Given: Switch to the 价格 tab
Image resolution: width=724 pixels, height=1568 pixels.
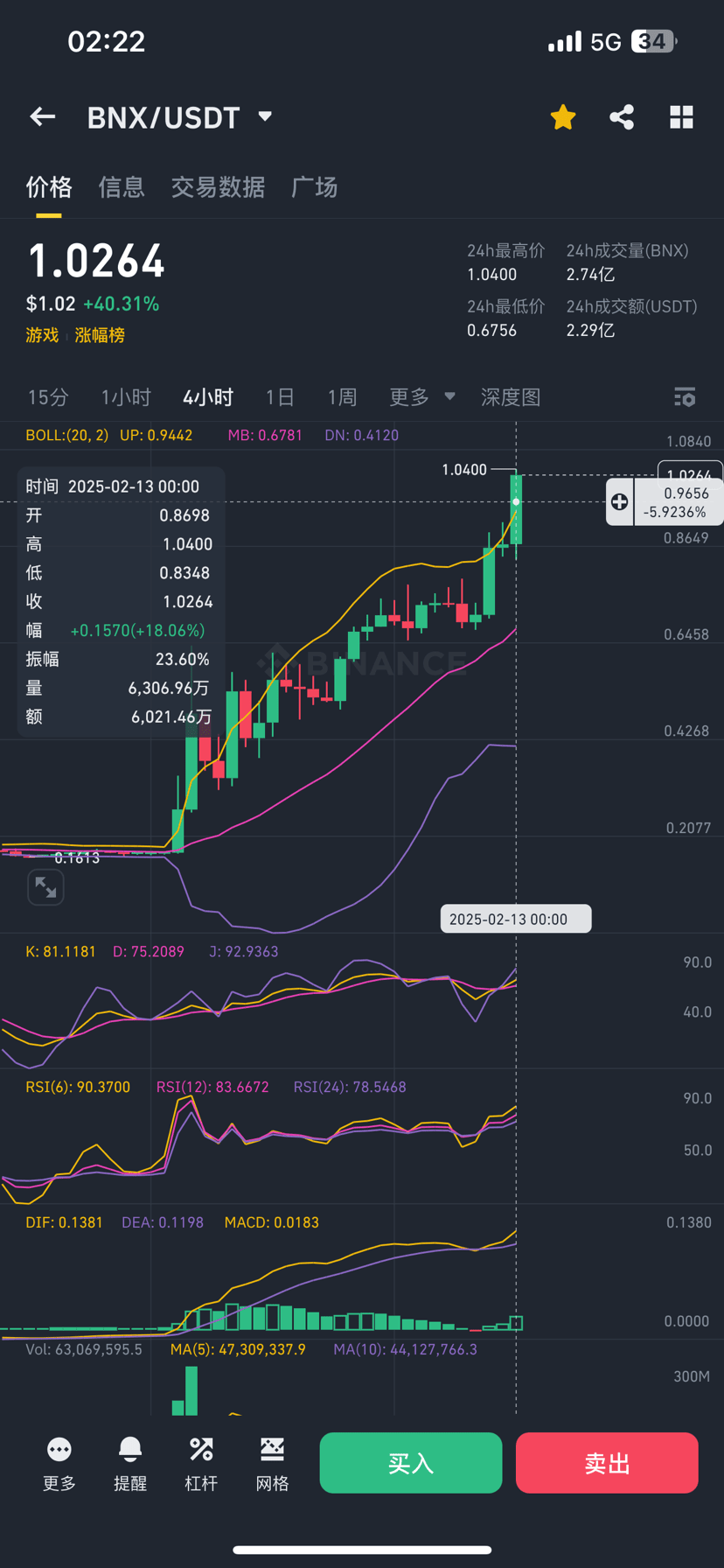Looking at the screenshot, I should [x=49, y=186].
